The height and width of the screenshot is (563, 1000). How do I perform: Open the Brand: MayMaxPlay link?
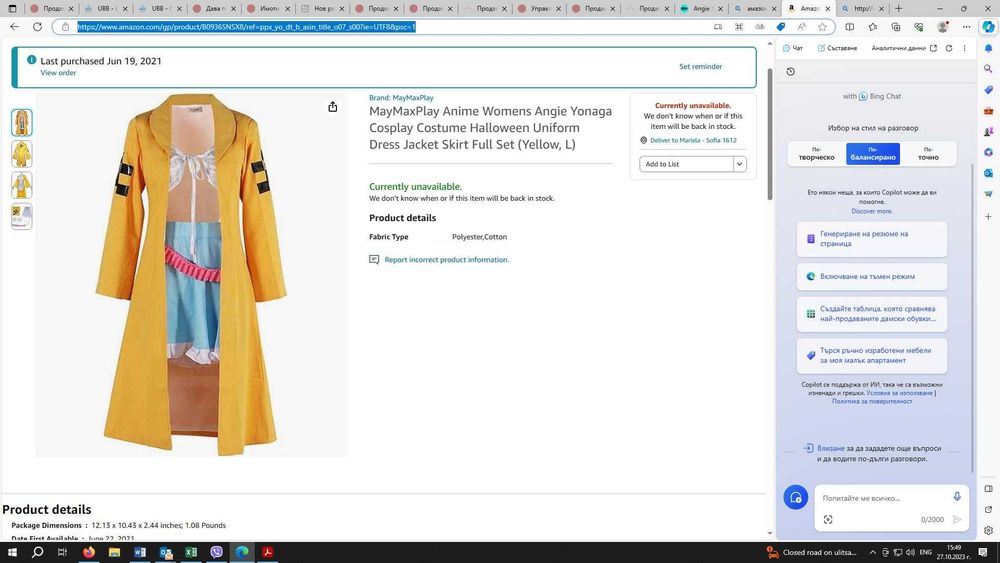pos(401,98)
